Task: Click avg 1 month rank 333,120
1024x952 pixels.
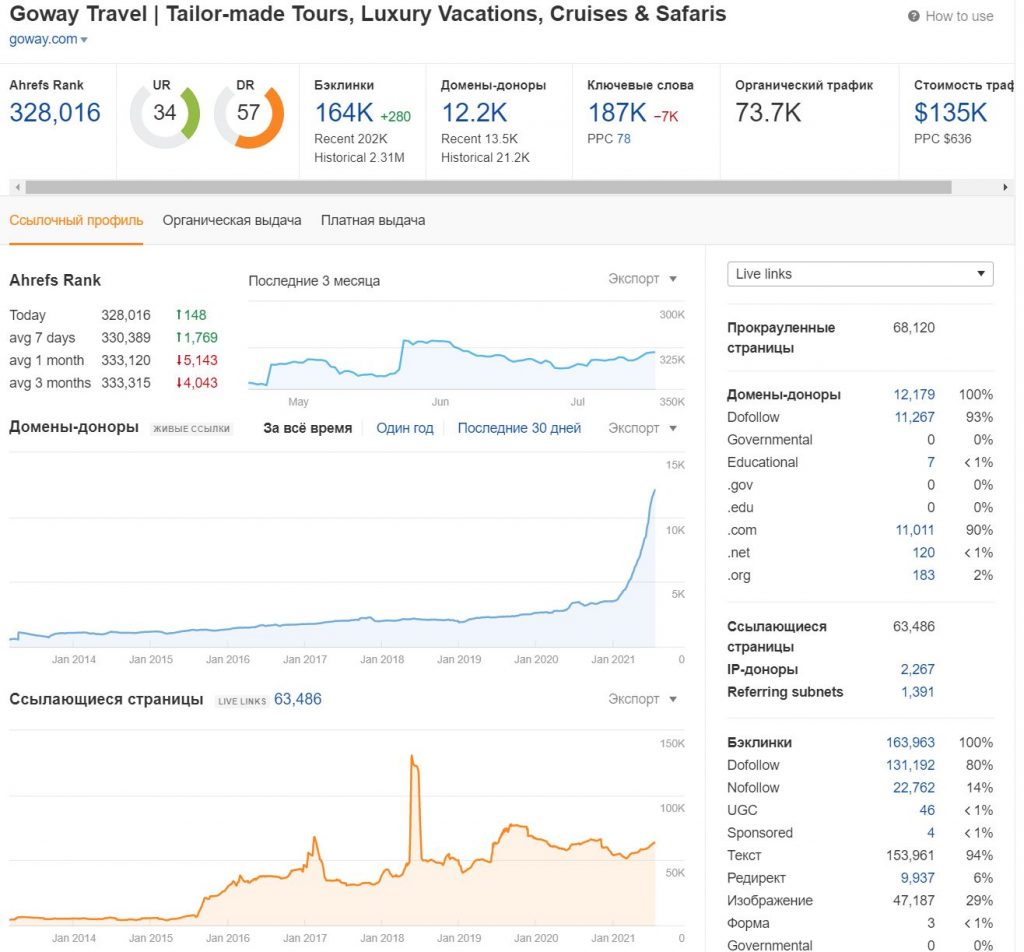Action: coord(125,360)
